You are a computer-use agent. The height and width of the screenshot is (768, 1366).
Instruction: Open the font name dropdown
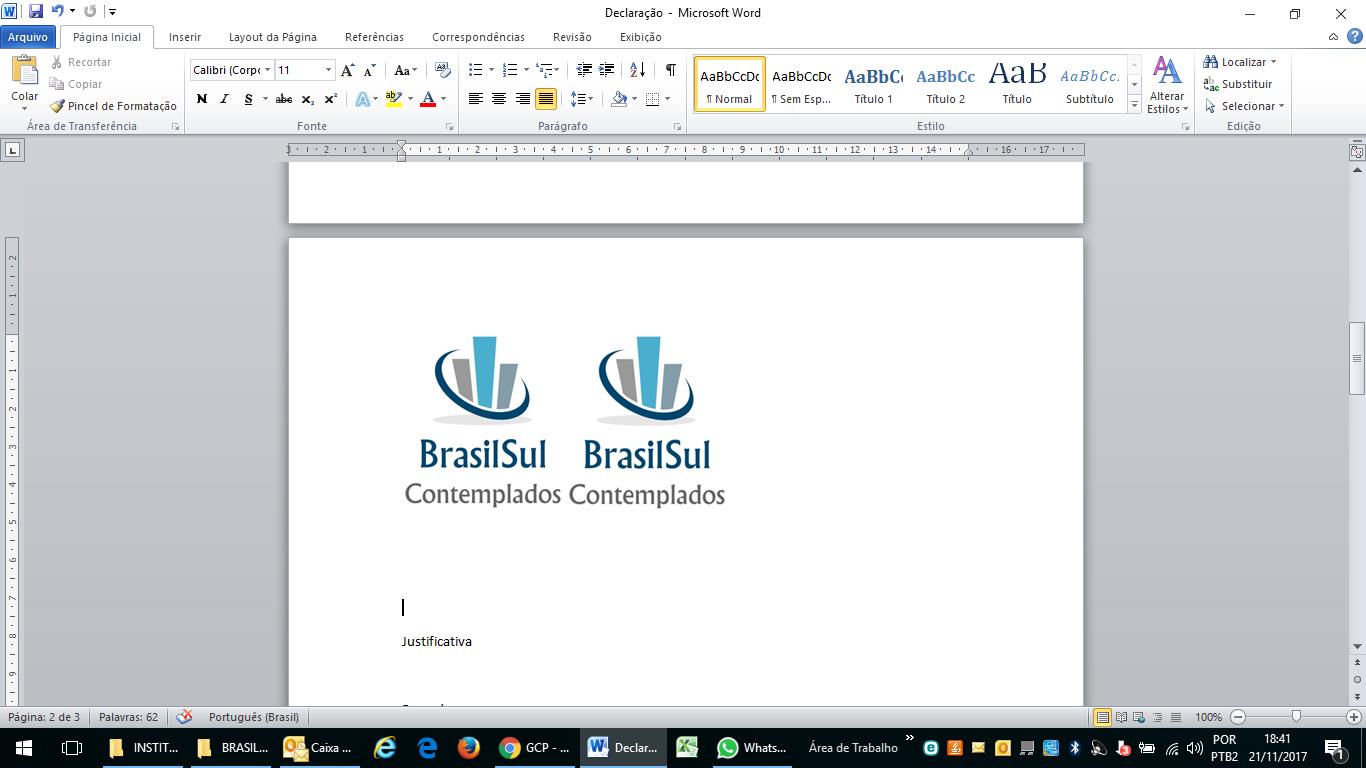[268, 70]
